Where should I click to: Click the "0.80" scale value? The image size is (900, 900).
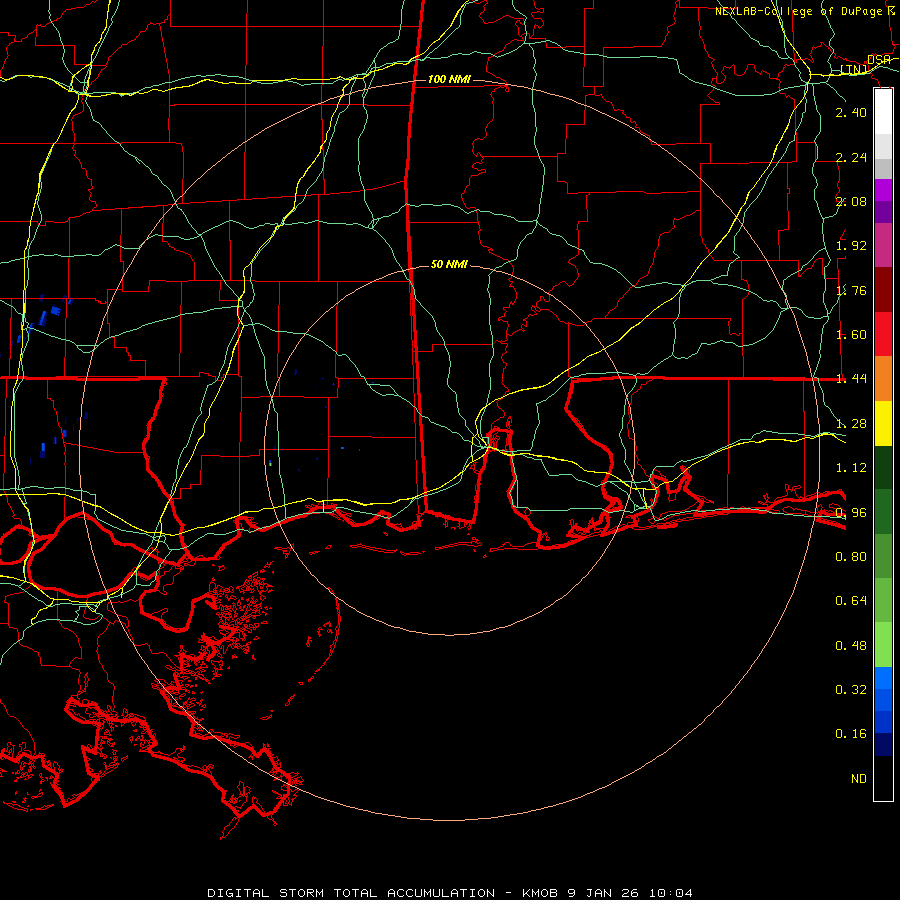(851, 557)
